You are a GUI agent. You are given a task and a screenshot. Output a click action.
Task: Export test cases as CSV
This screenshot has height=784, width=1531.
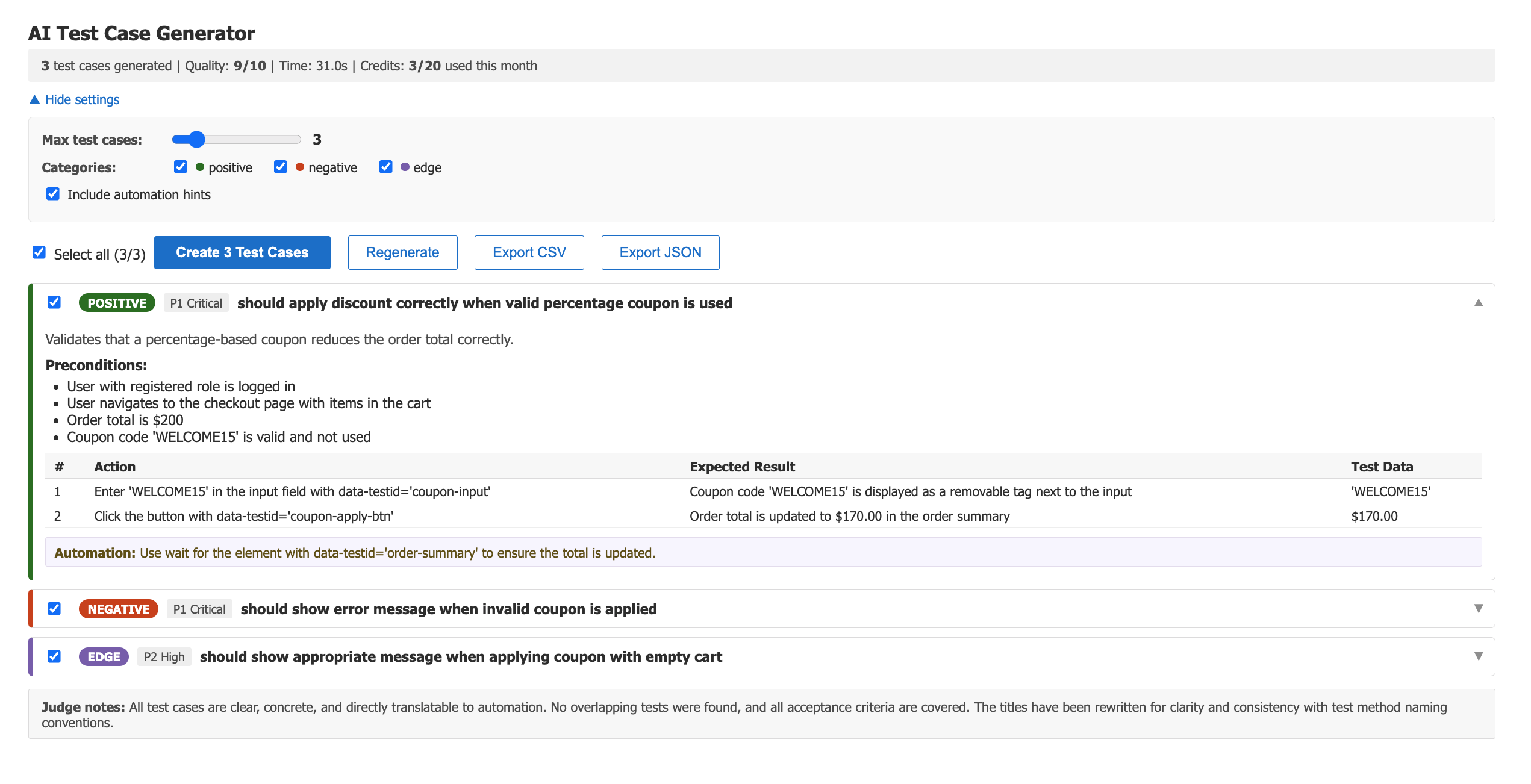click(529, 252)
